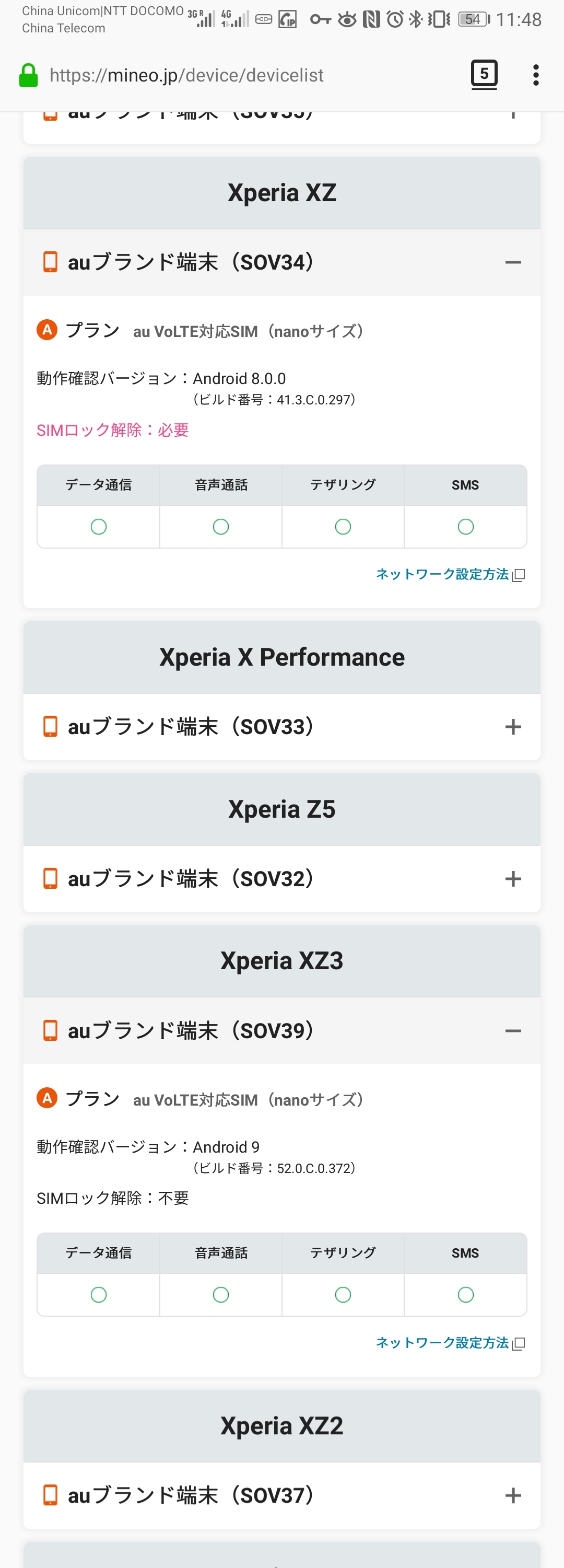Open network settings link under Xperia XZ3
The width and height of the screenshot is (564, 1568).
pos(450,1342)
